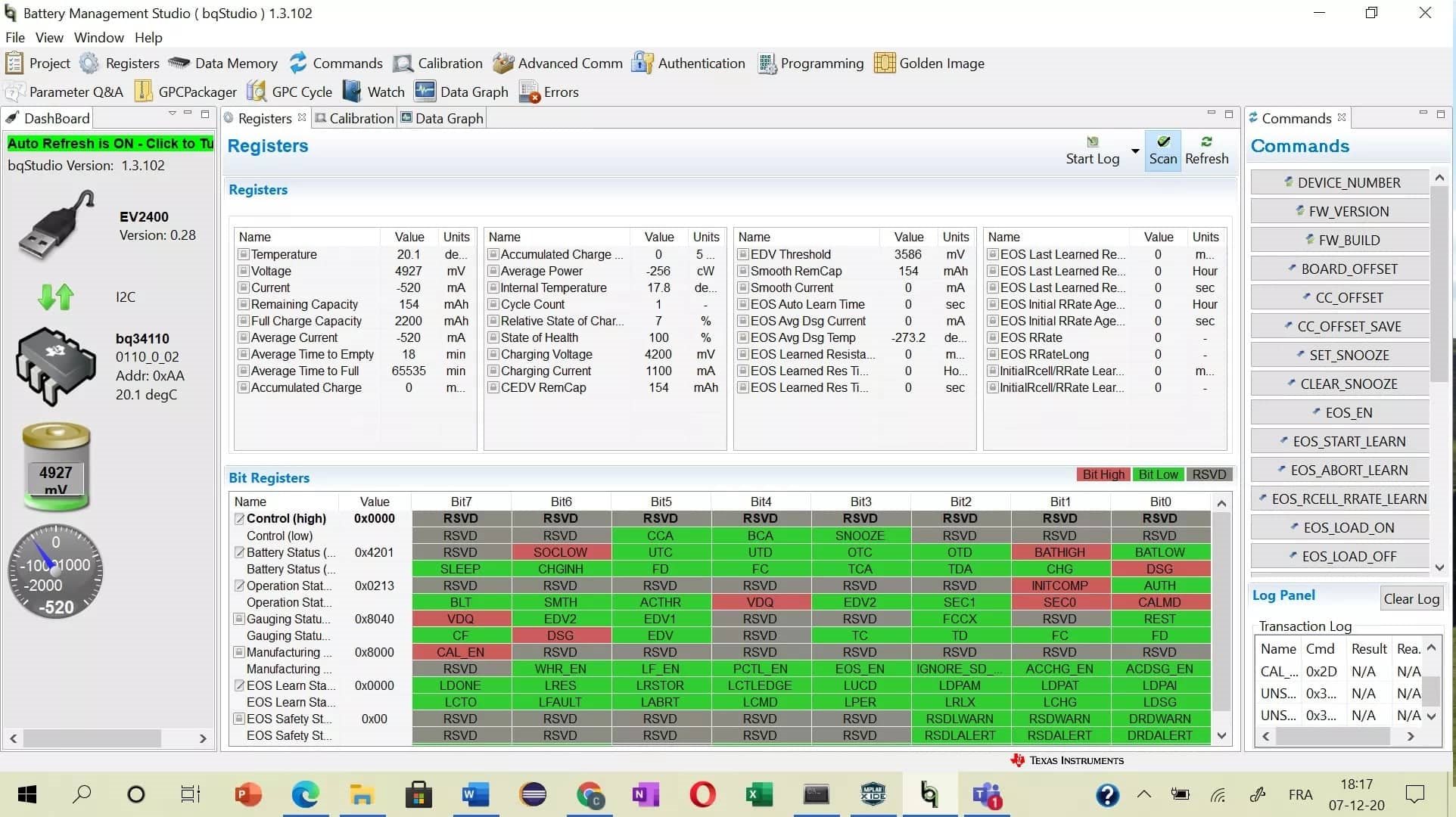Screen dimensions: 1456x817
Task: Open the Start Log dropdown arrow
Action: pos(1135,151)
